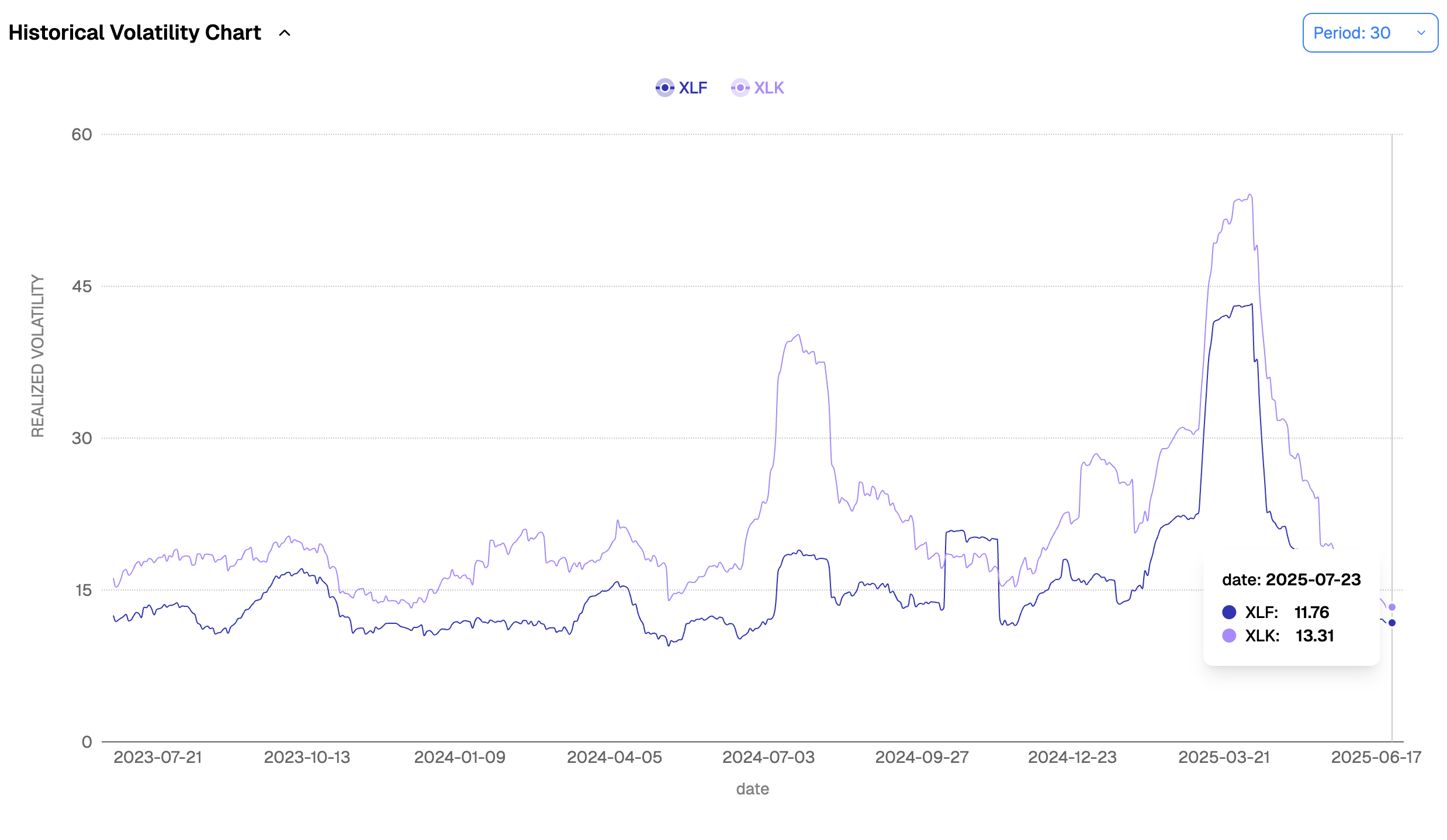Click the Historical Volatility Chart title
The width and height of the screenshot is (1447, 840).
pyautogui.click(x=135, y=33)
